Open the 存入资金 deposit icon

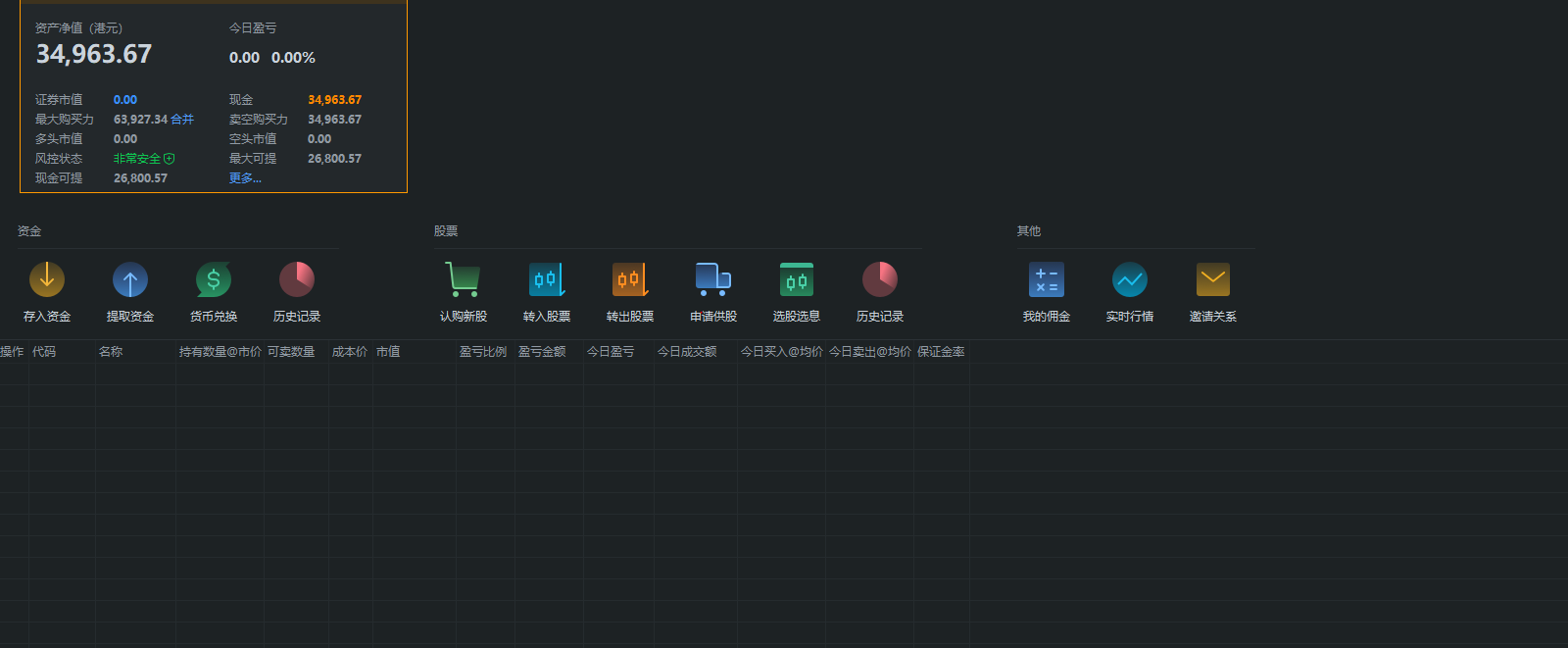point(47,279)
